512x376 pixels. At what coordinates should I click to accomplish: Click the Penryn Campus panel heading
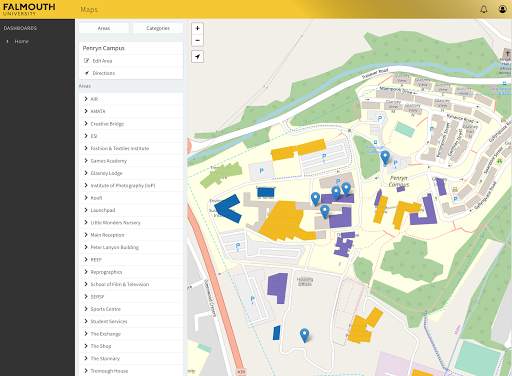point(103,48)
